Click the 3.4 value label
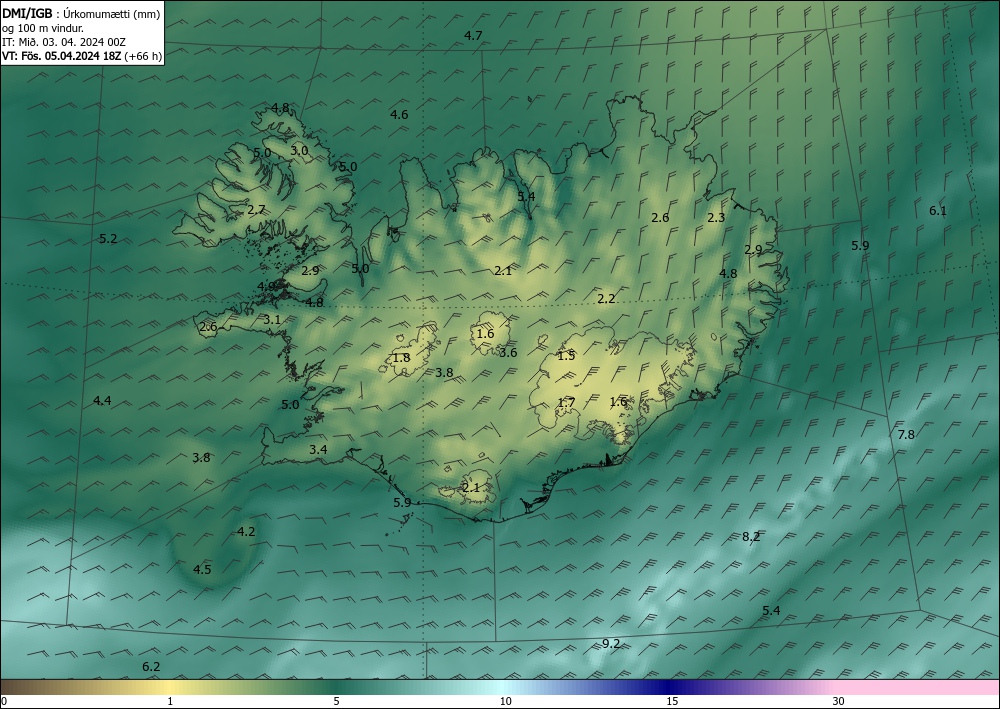The height and width of the screenshot is (709, 1000). tap(318, 450)
